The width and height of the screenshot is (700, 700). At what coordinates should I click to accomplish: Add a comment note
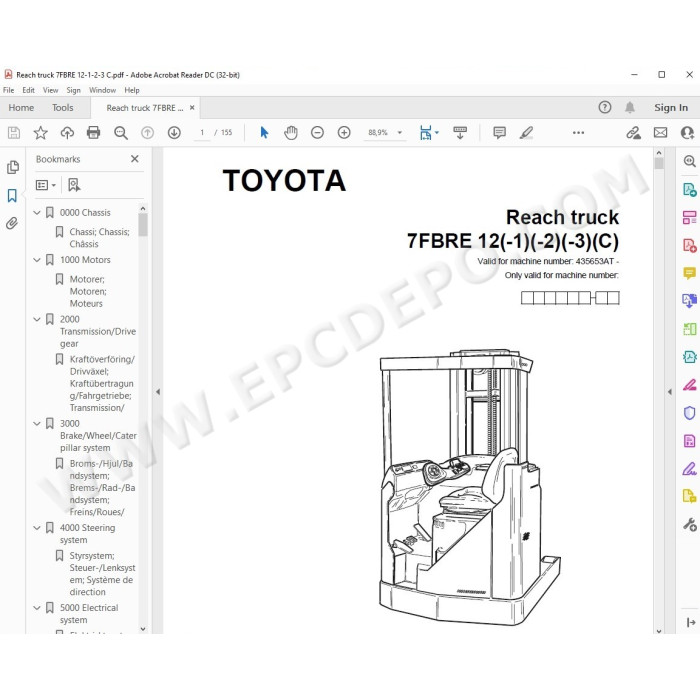500,133
